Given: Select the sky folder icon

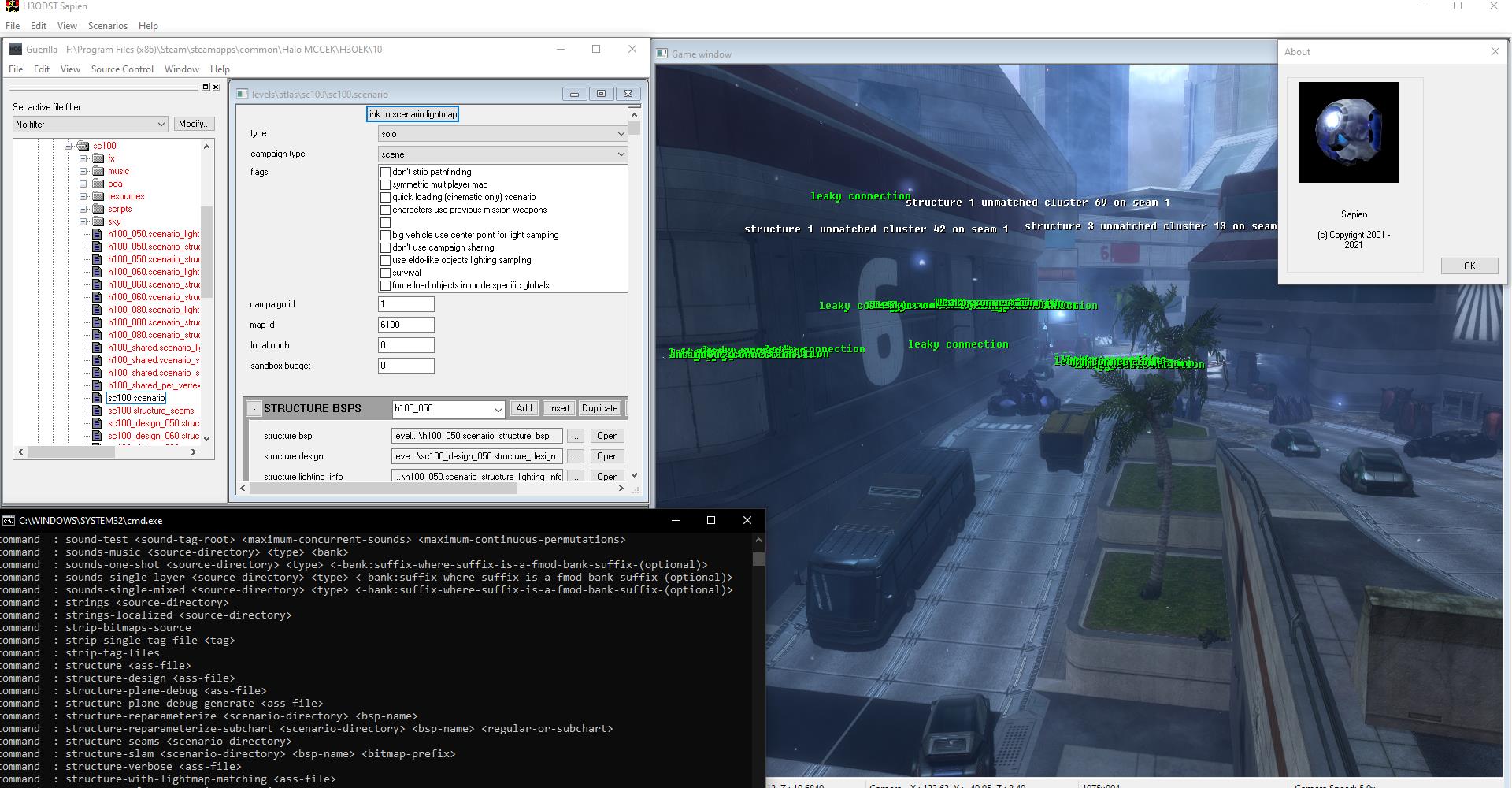Looking at the screenshot, I should click(x=98, y=221).
